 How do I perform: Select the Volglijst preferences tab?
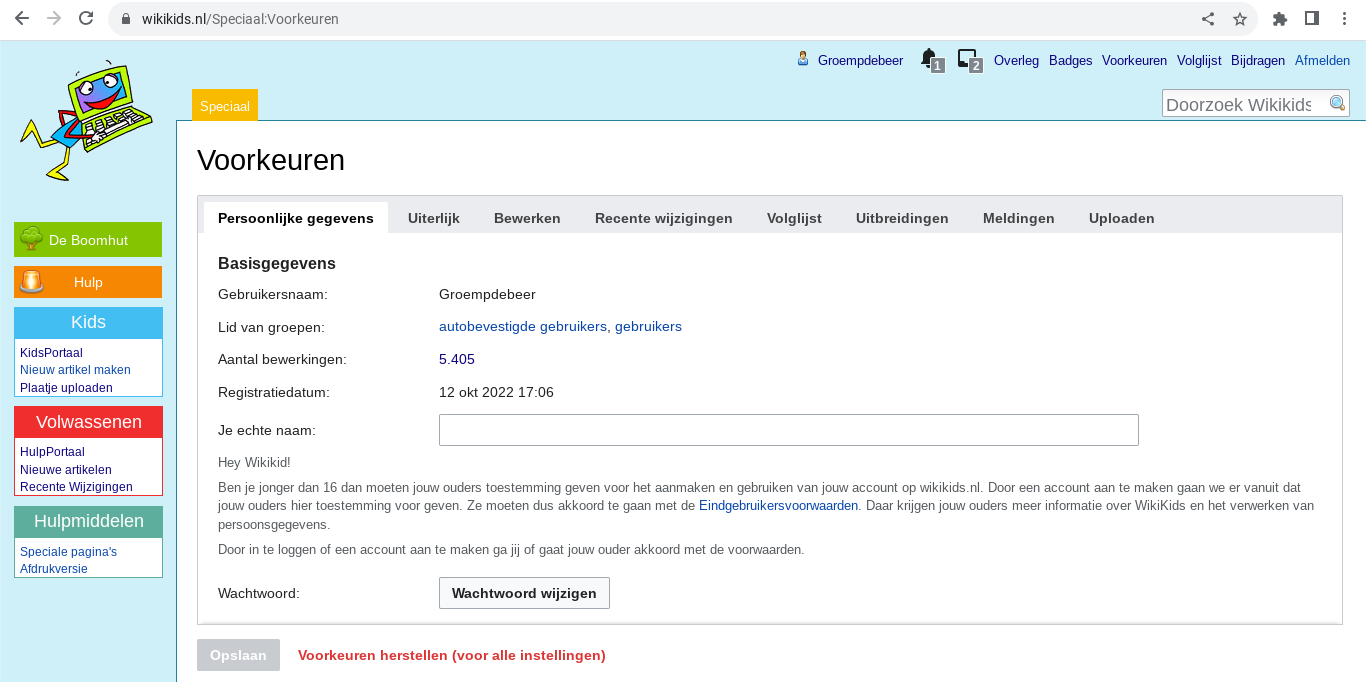[x=794, y=218]
